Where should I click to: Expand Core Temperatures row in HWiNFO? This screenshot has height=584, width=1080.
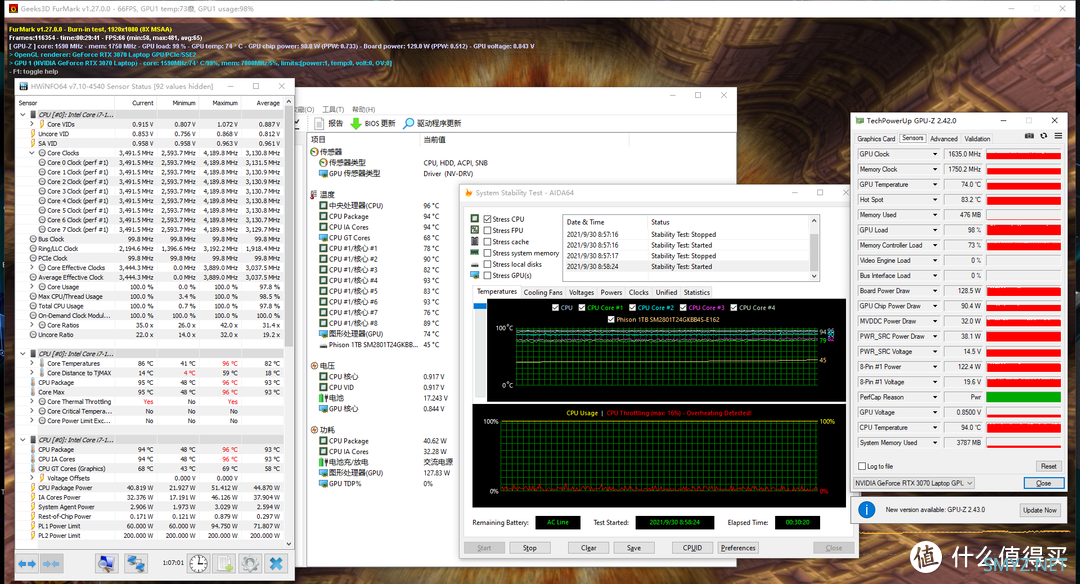coord(32,363)
